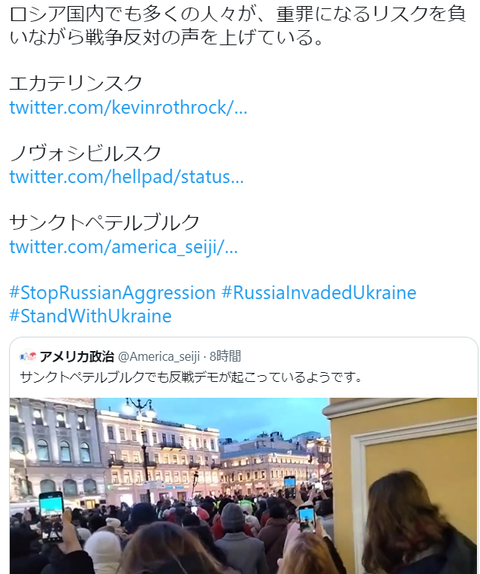This screenshot has height=574, width=480.
Task: Click the ノヴォシビルスク city label
Action: (x=85, y=153)
